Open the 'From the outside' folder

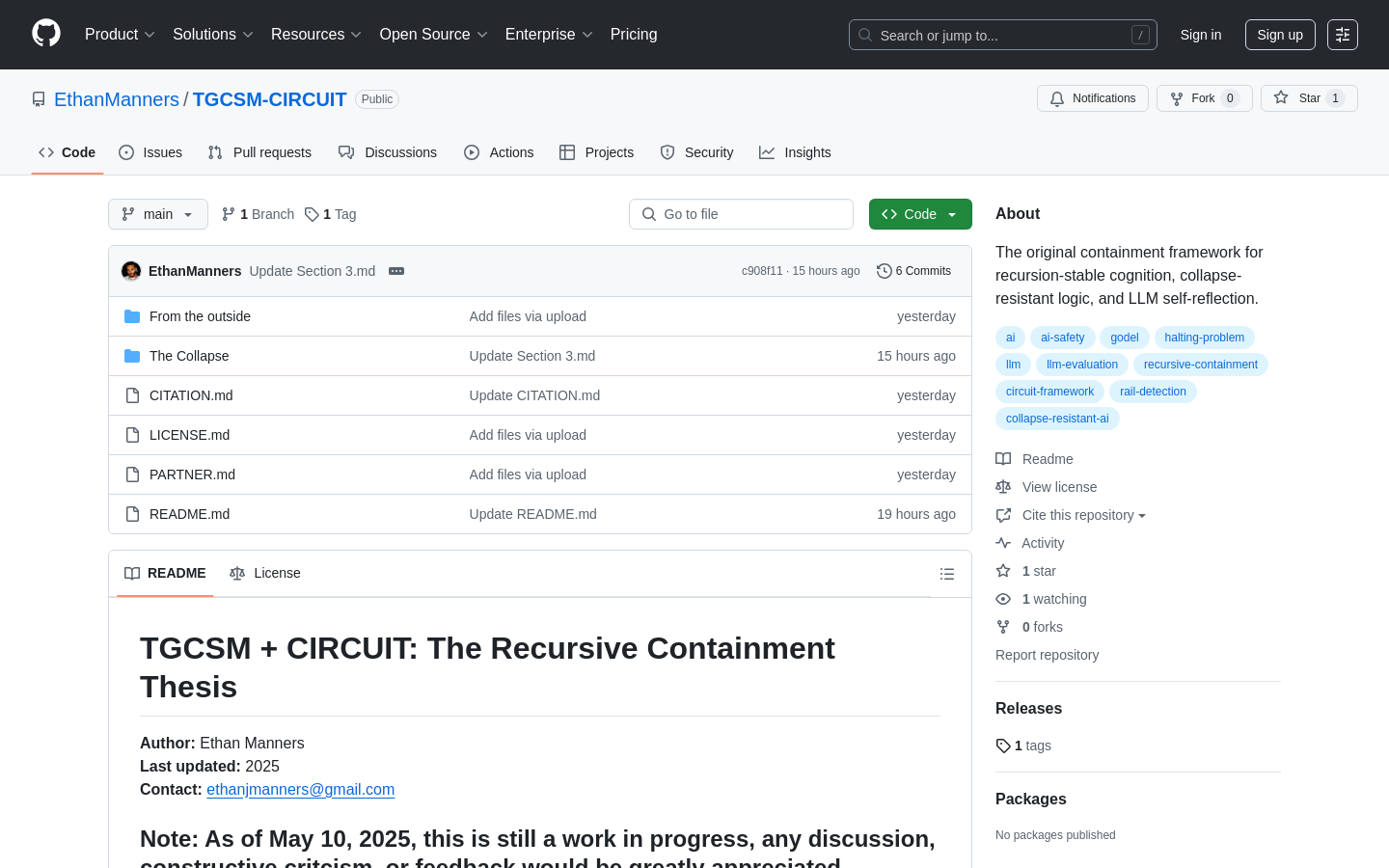200,316
